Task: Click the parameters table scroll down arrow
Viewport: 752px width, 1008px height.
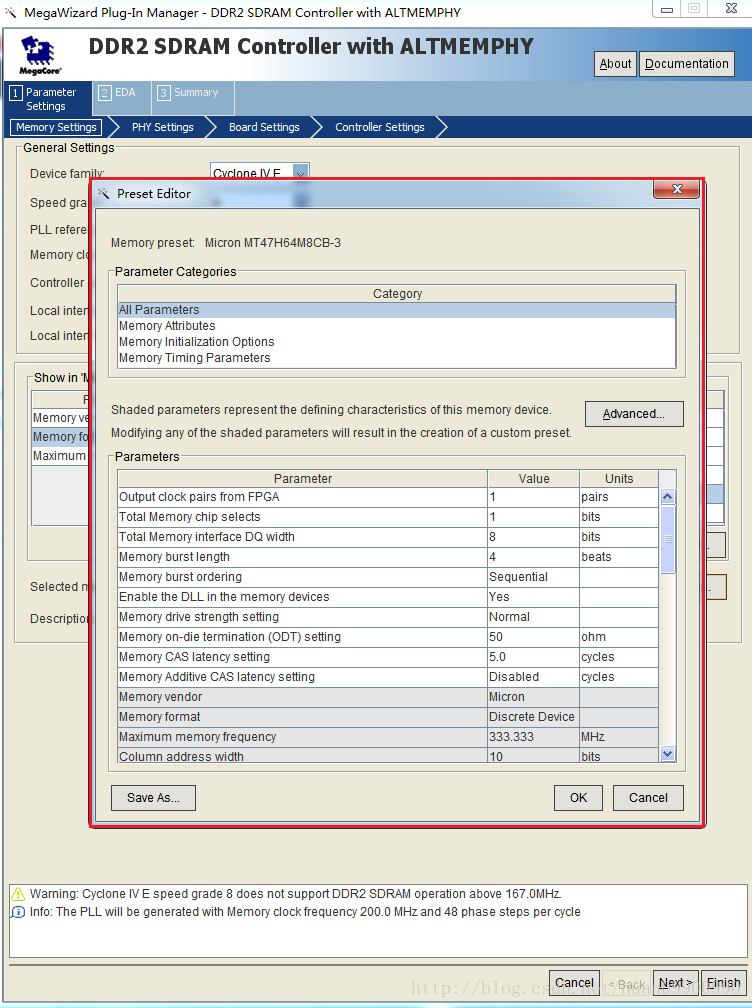Action: coord(668,753)
